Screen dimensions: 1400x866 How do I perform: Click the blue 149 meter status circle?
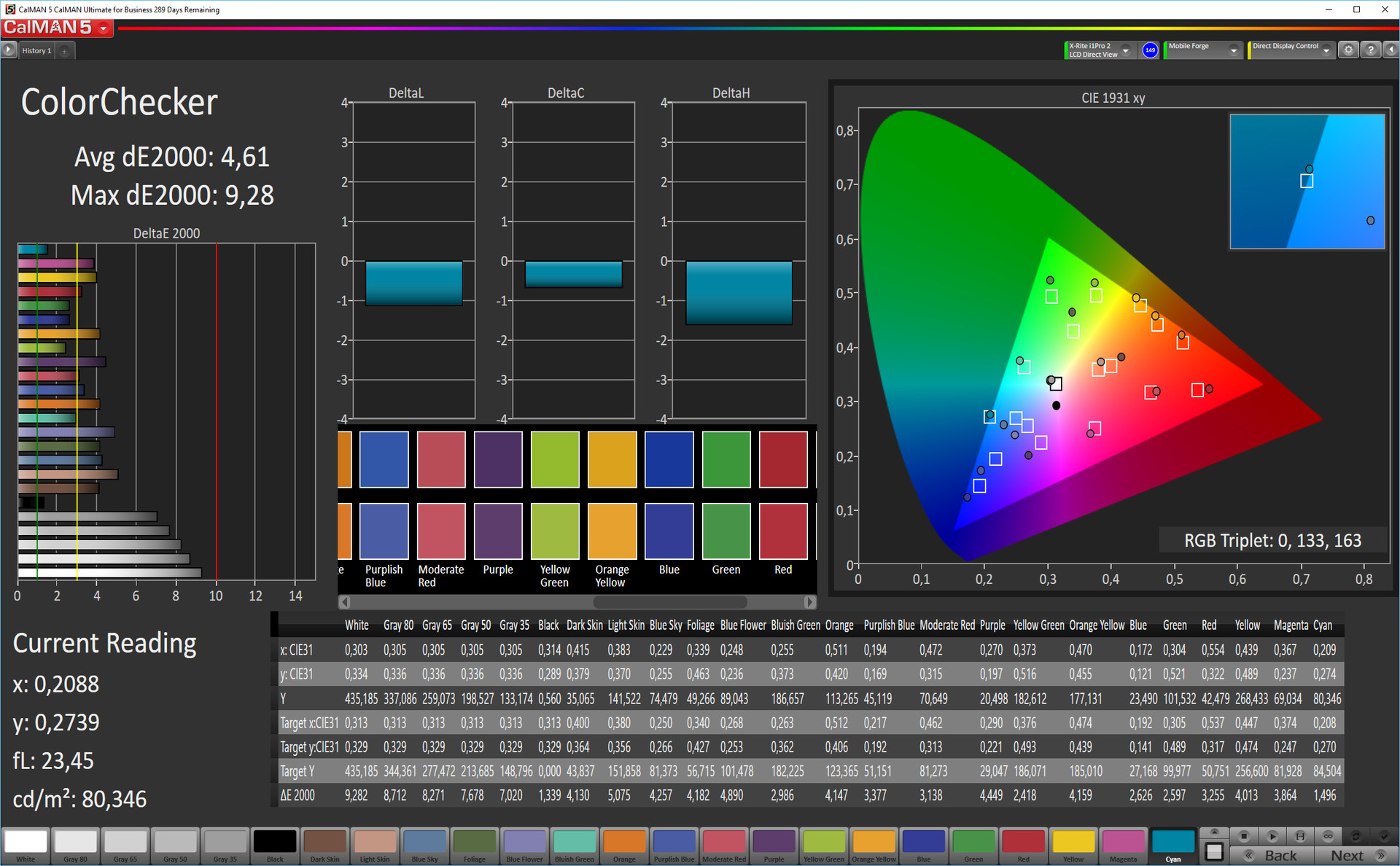click(1150, 50)
